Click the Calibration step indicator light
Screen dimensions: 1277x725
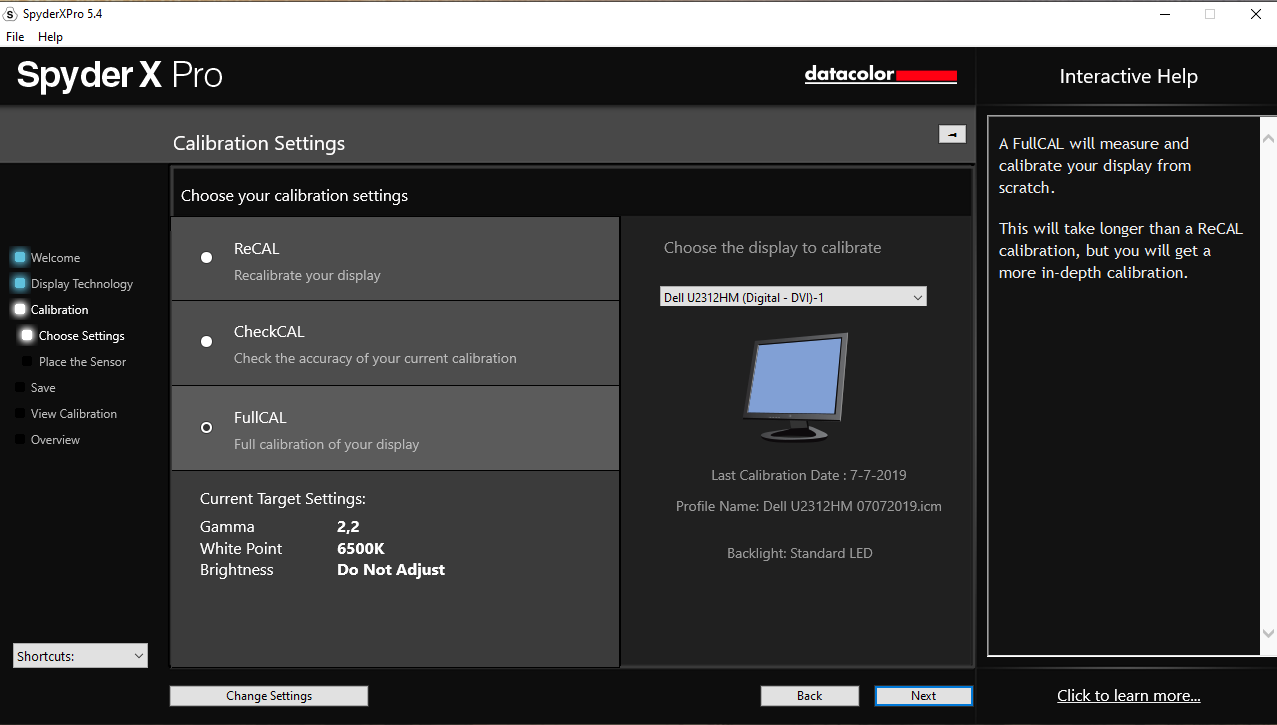tap(20, 309)
